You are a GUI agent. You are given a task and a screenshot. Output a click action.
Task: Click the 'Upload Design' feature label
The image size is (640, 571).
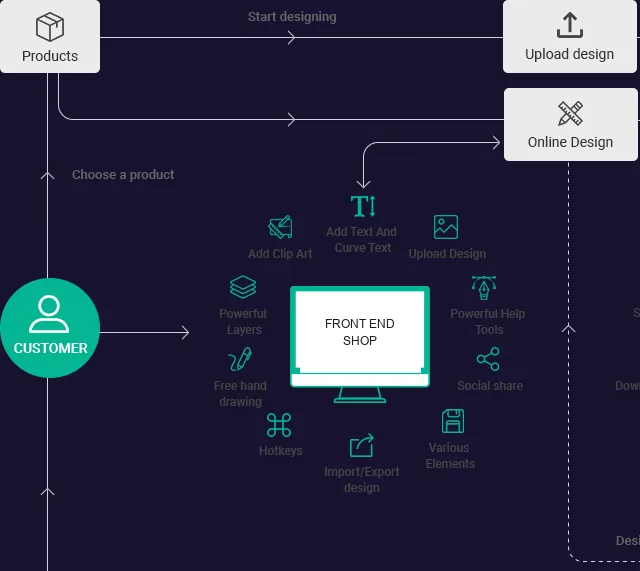tap(447, 254)
